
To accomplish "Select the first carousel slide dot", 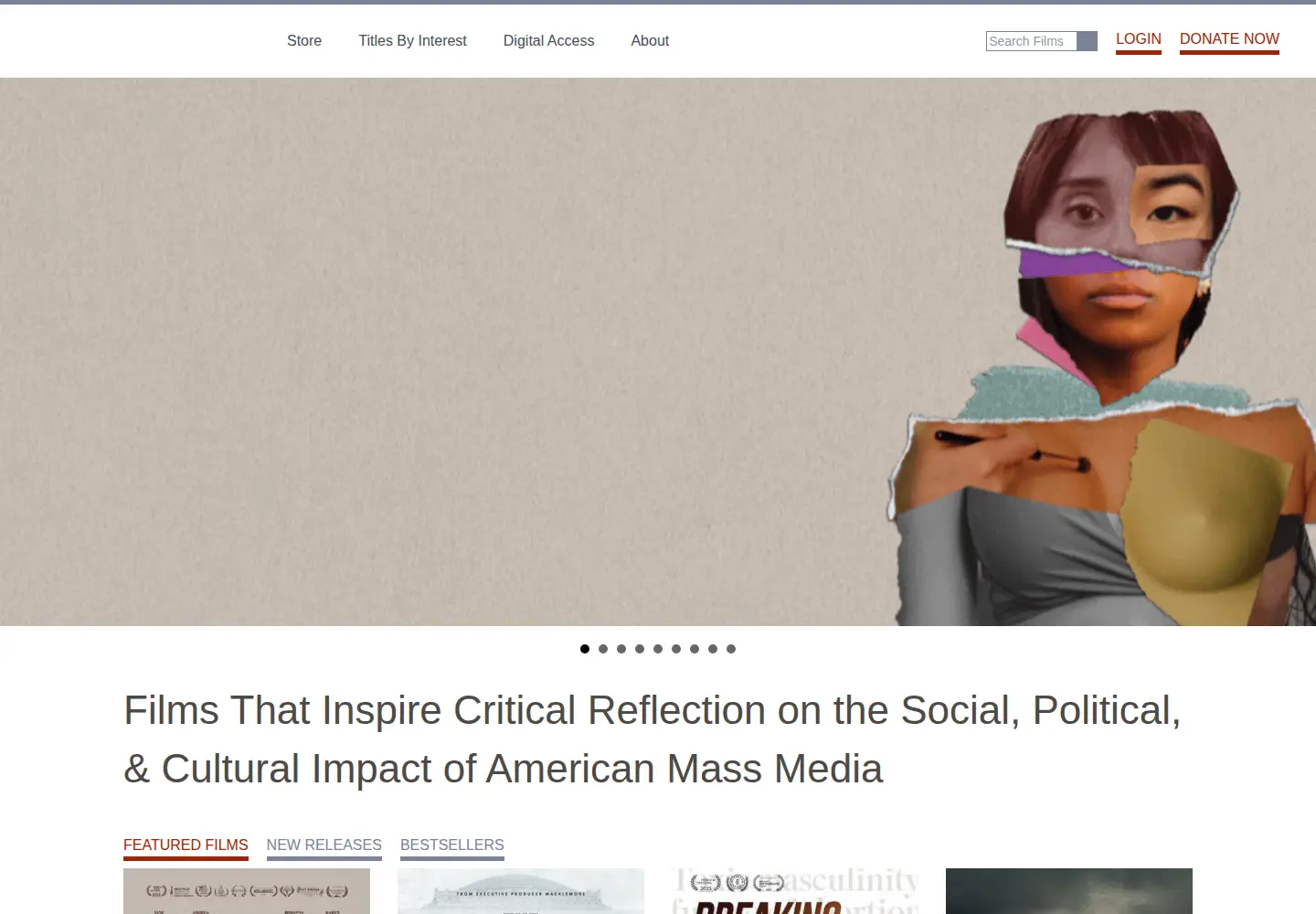I will (585, 649).
